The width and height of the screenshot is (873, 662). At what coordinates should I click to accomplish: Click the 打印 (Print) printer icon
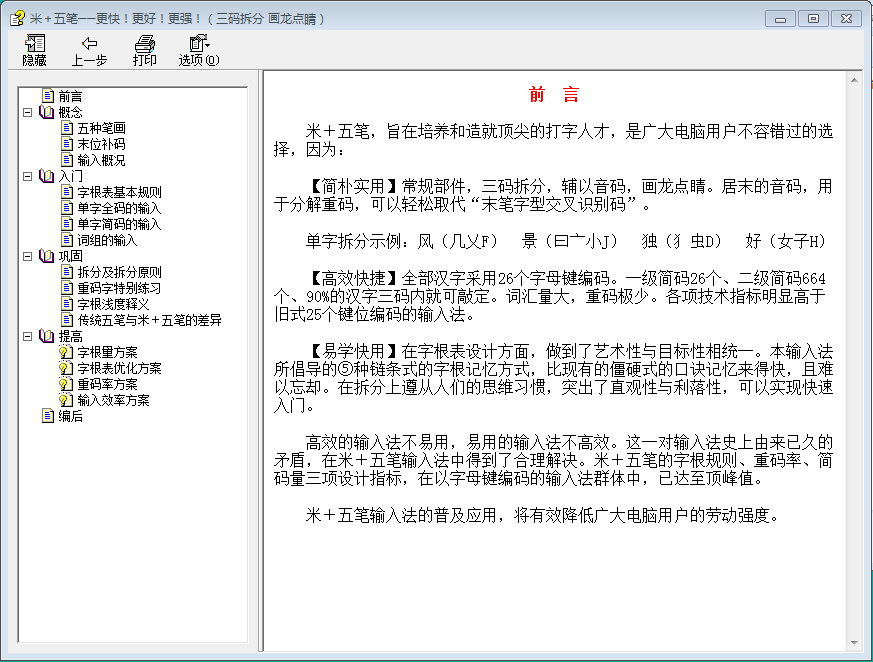[x=145, y=44]
